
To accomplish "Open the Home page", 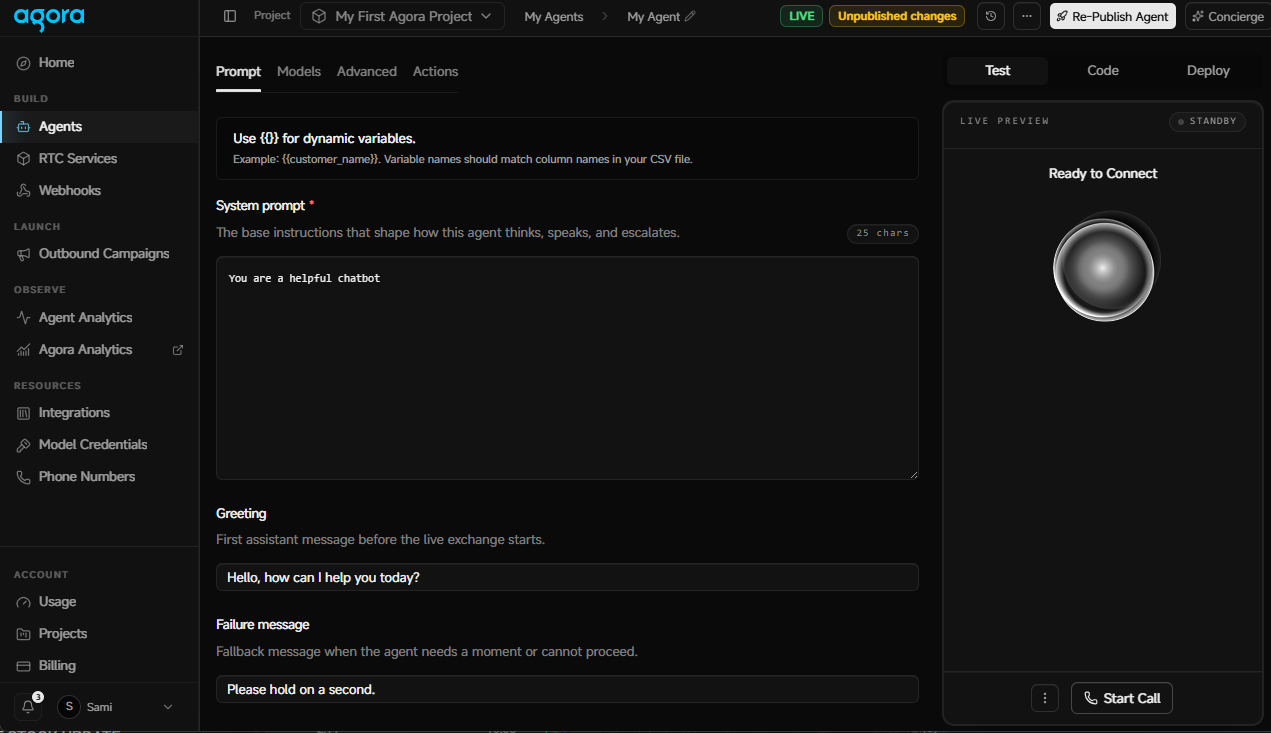I will pyautogui.click(x=57, y=62).
